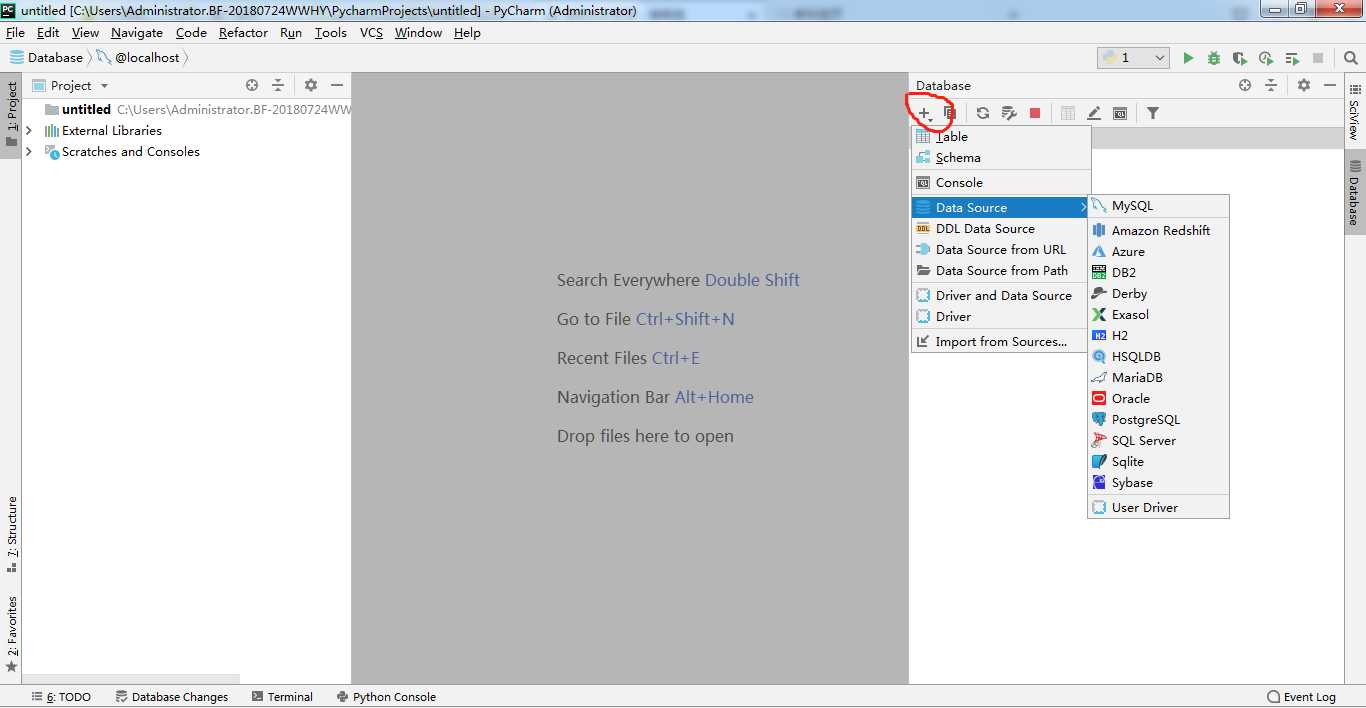Click the Search Everywhere magnifier icon
The height and width of the screenshot is (708, 1366).
point(1349,58)
